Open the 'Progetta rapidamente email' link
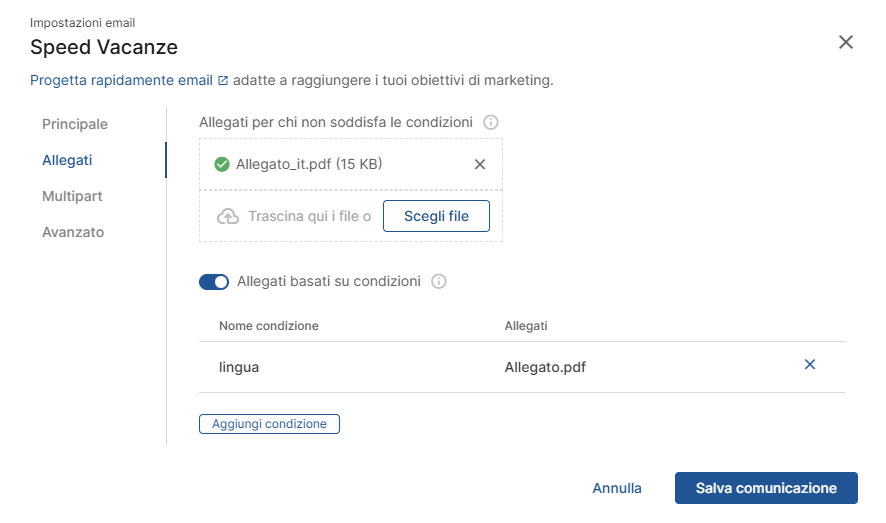This screenshot has width=886, height=523. coord(121,80)
